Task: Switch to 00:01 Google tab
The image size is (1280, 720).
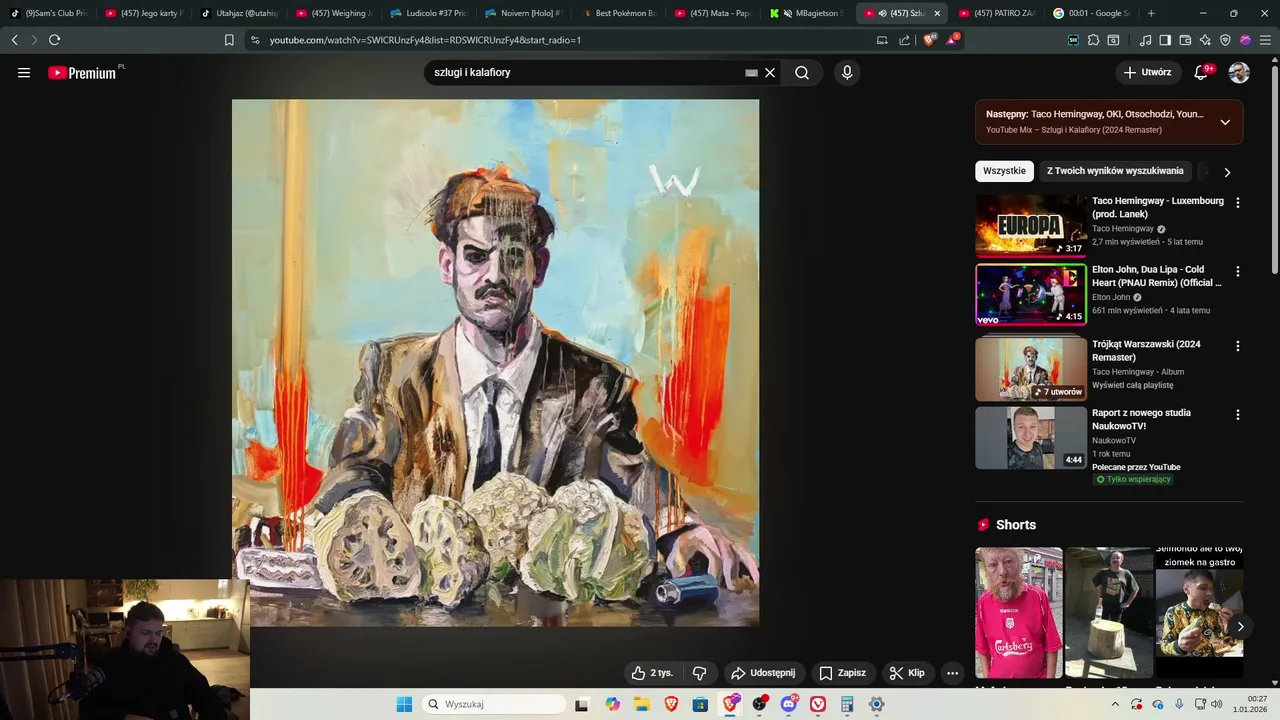Action: click(x=1092, y=13)
